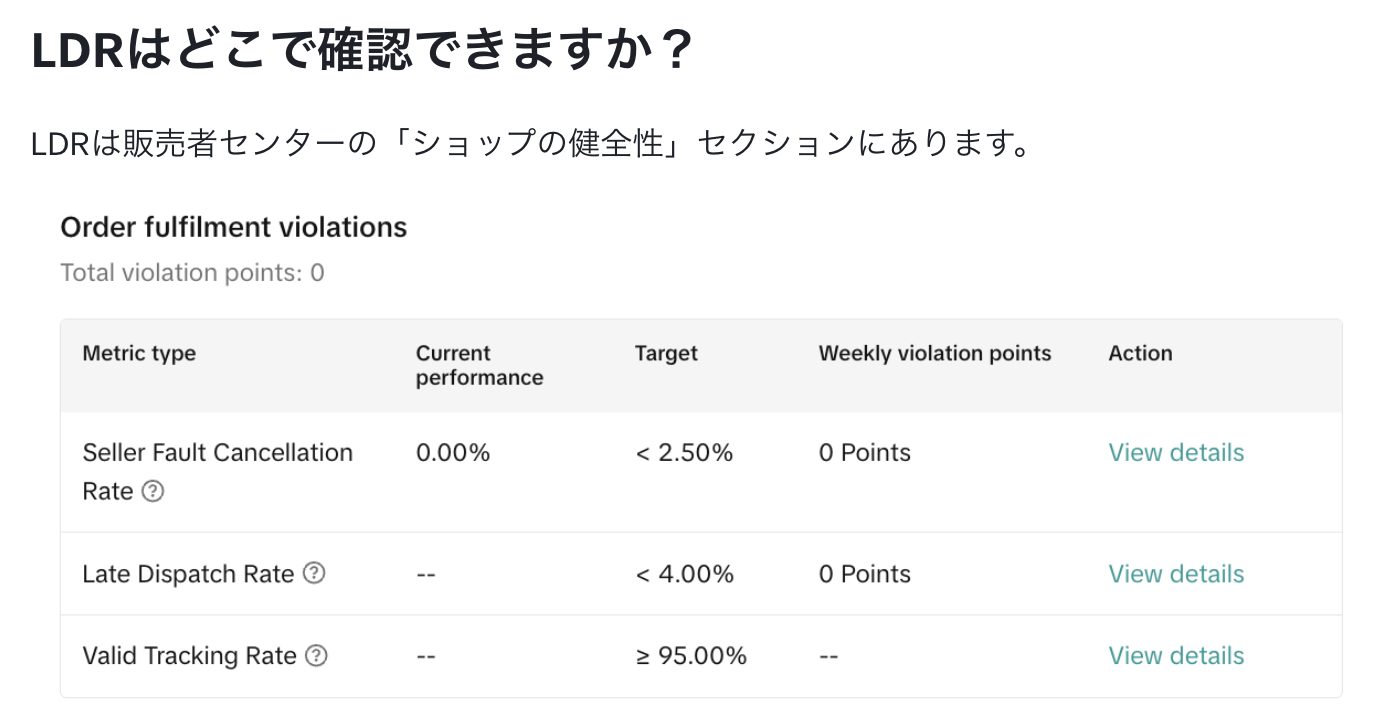View details for Valid Tracking Rate
Image resolution: width=1378 pixels, height=722 pixels.
coord(1176,656)
